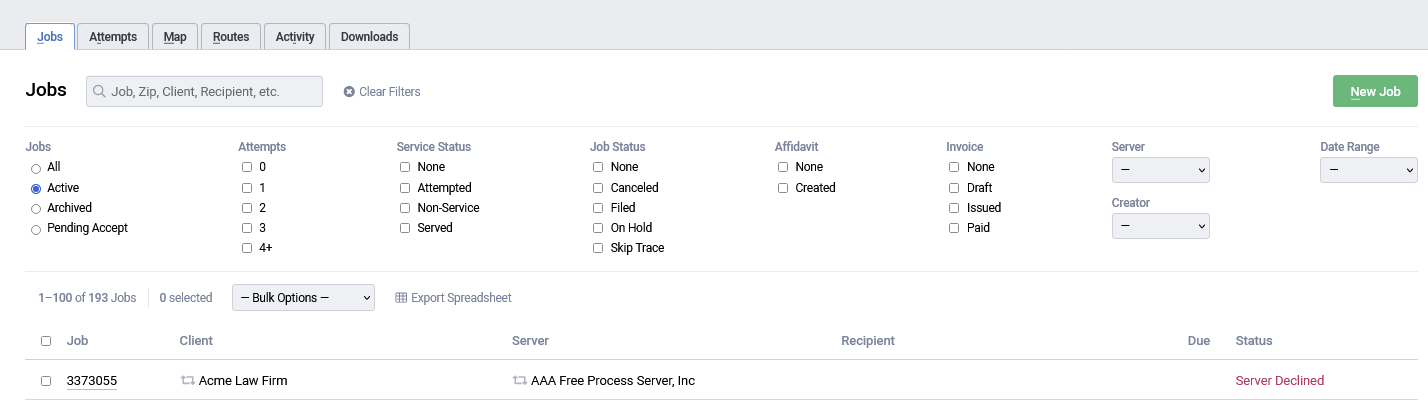Expand the Server filter dropdown
This screenshot has width=1428, height=400.
pos(1160,171)
